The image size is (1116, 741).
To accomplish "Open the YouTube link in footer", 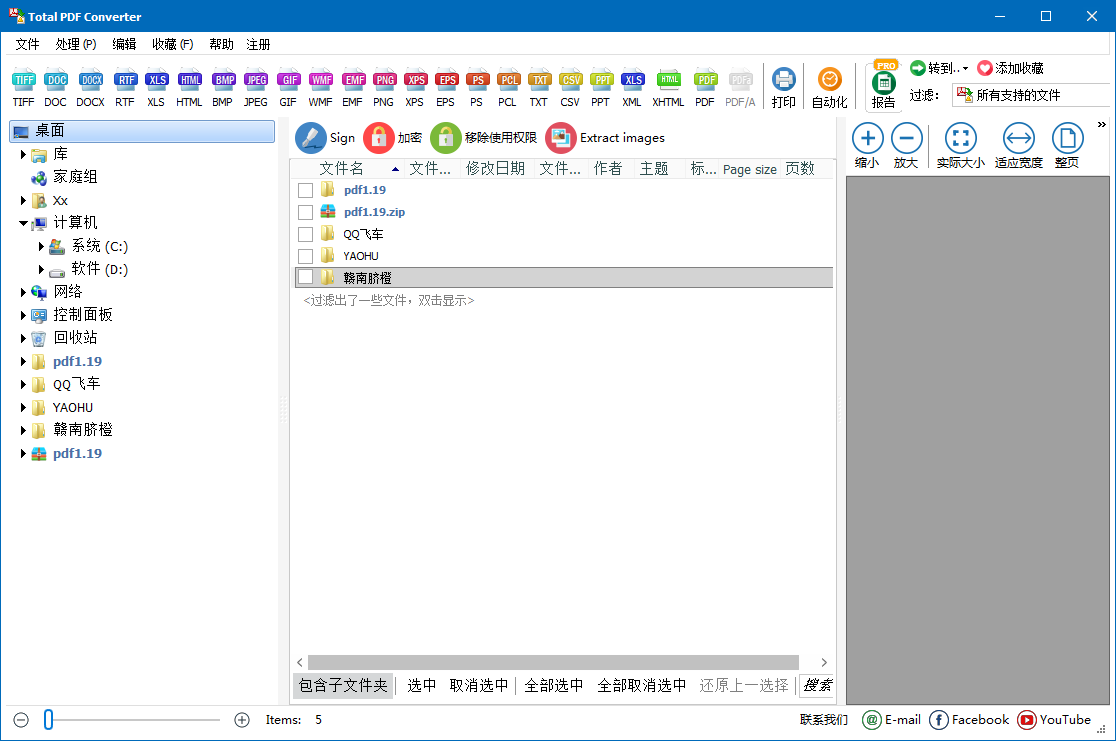I will [1054, 720].
